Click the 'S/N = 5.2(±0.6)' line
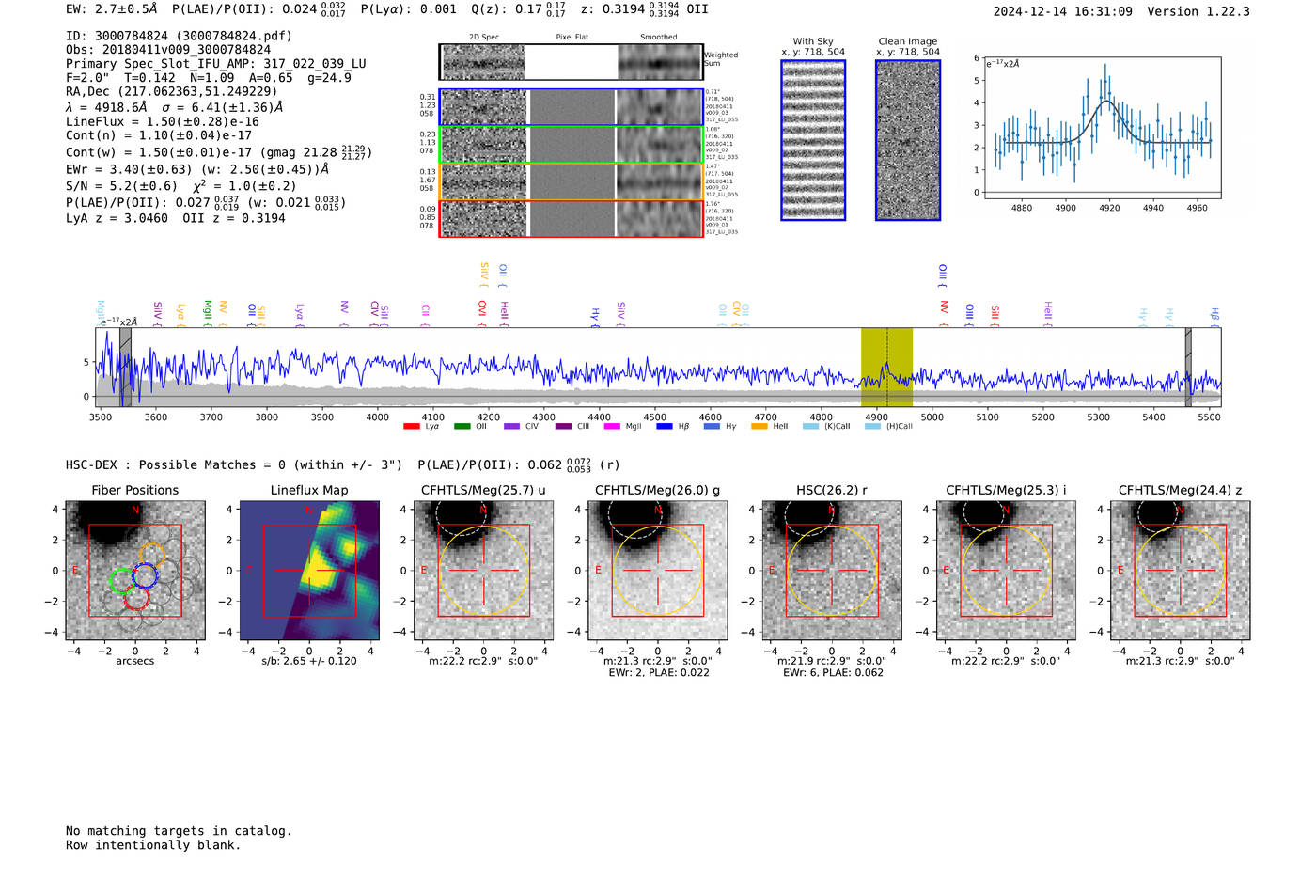Viewport: 1316px width, 896px height. (x=180, y=186)
